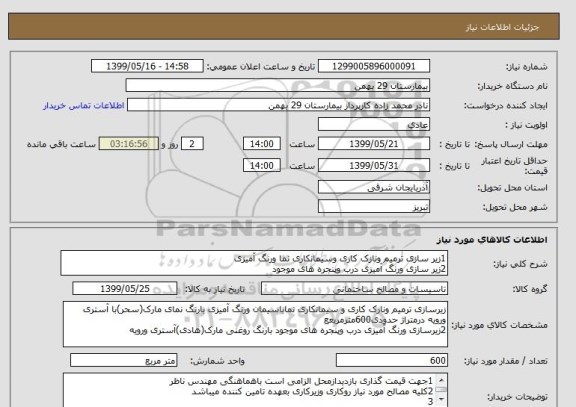Click the request creator name field
576x407 pixels.
tap(278, 105)
